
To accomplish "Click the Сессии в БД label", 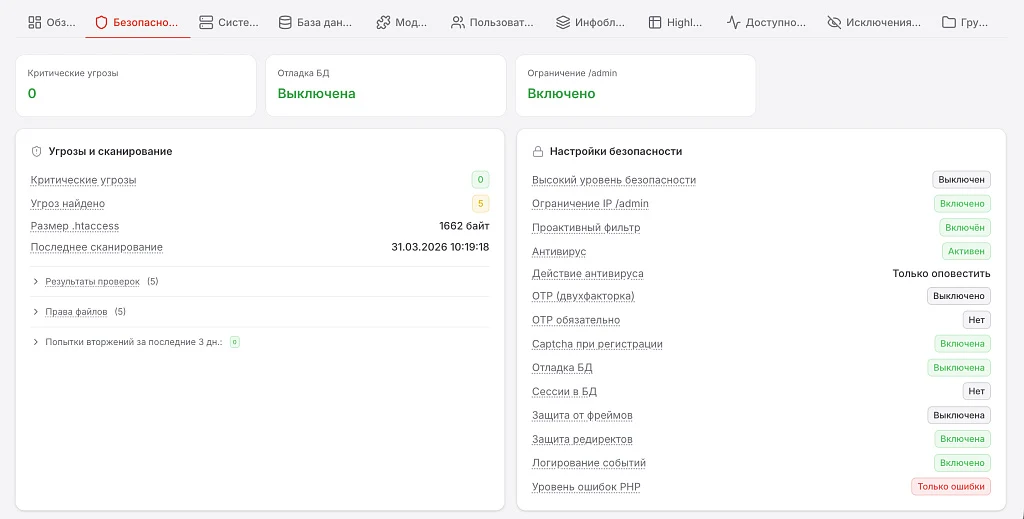I will tap(565, 392).
